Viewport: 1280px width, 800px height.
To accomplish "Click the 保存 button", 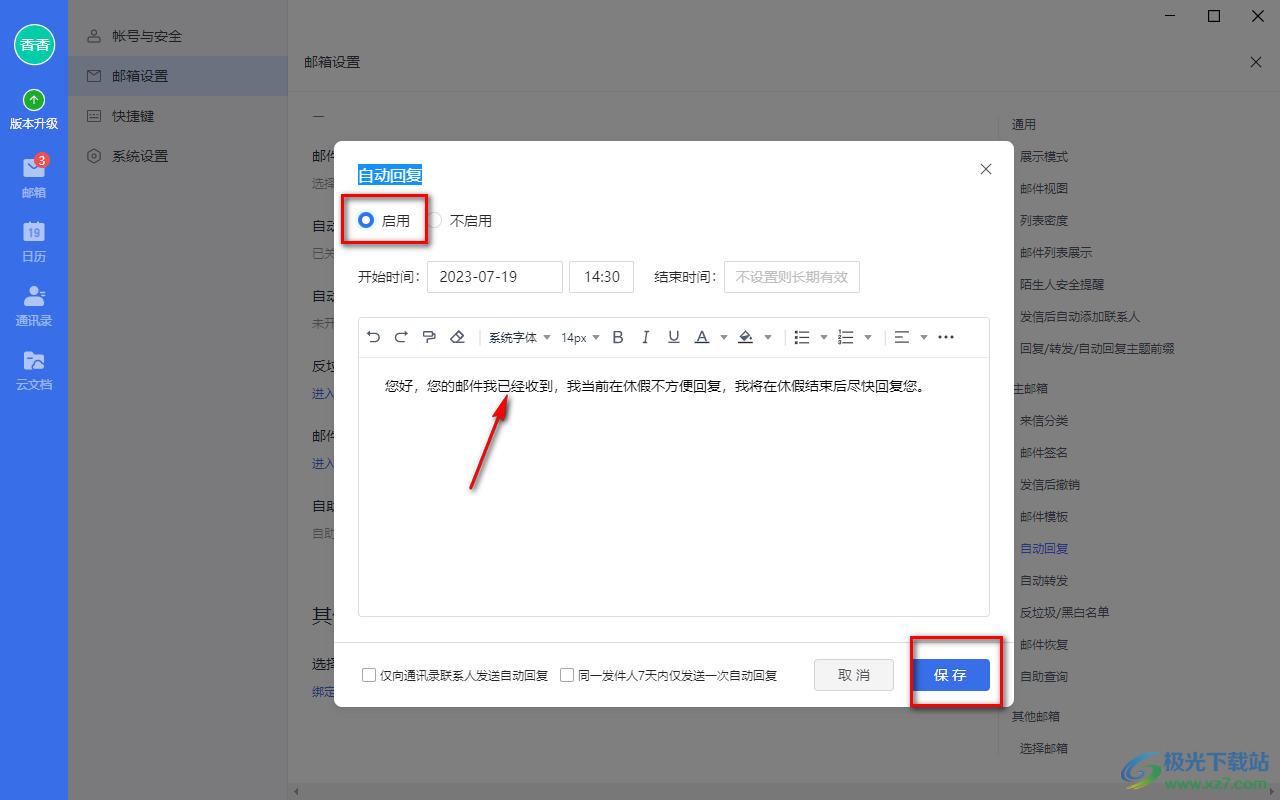I will (x=950, y=675).
